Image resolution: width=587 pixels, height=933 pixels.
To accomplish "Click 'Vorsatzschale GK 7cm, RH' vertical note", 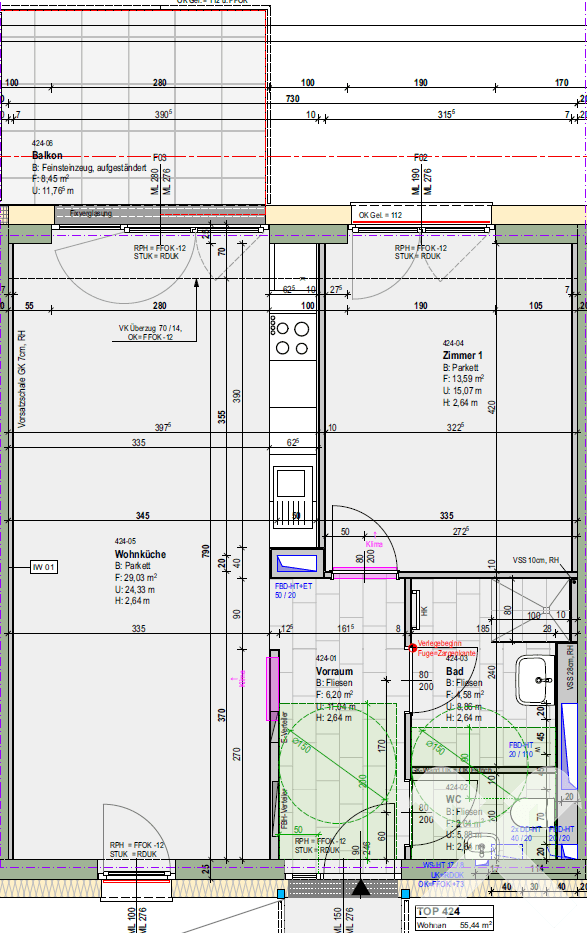I will [x=22, y=380].
